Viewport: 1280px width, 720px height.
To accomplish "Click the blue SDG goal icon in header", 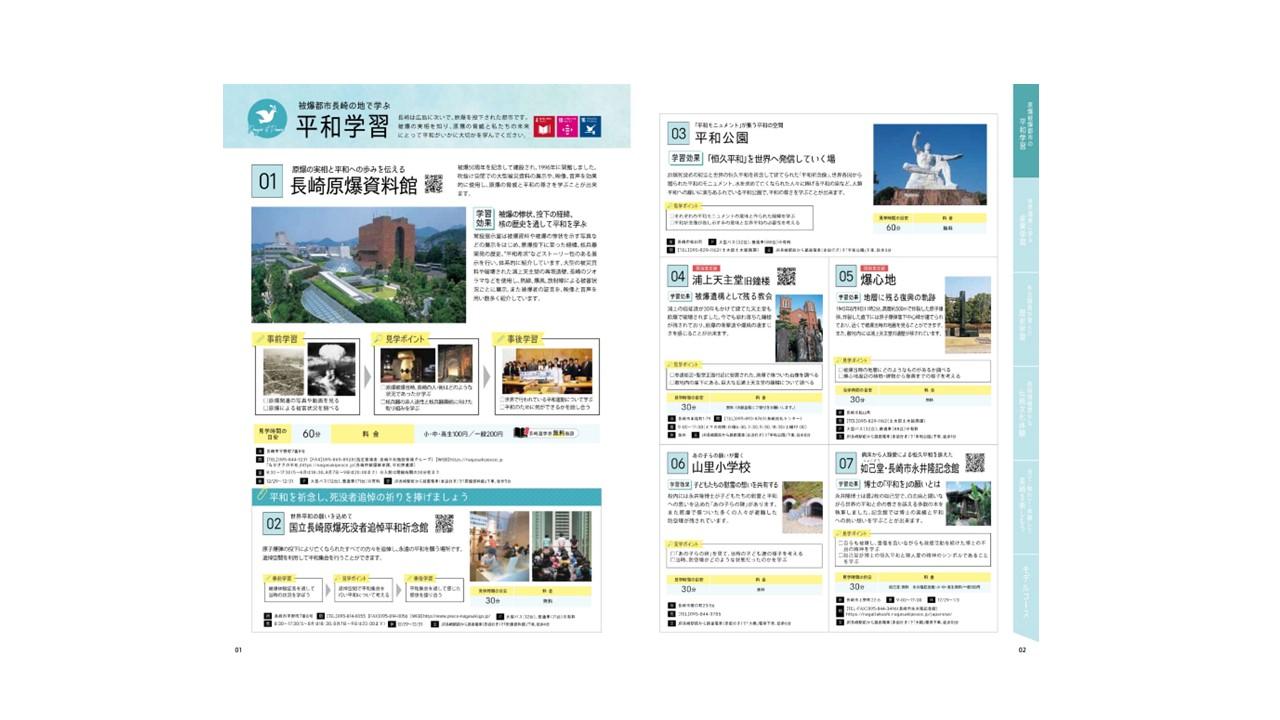I will click(x=591, y=126).
